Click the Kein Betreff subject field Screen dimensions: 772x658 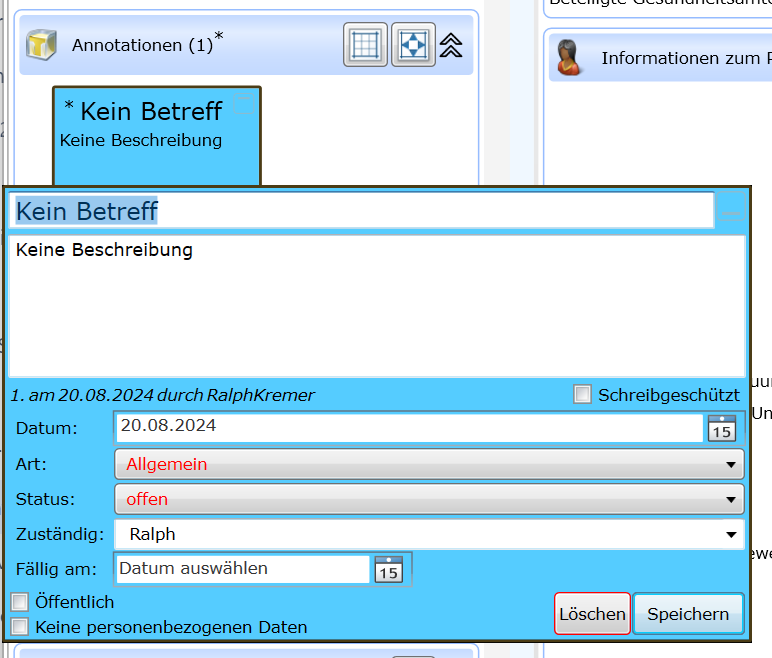pyautogui.click(x=362, y=211)
